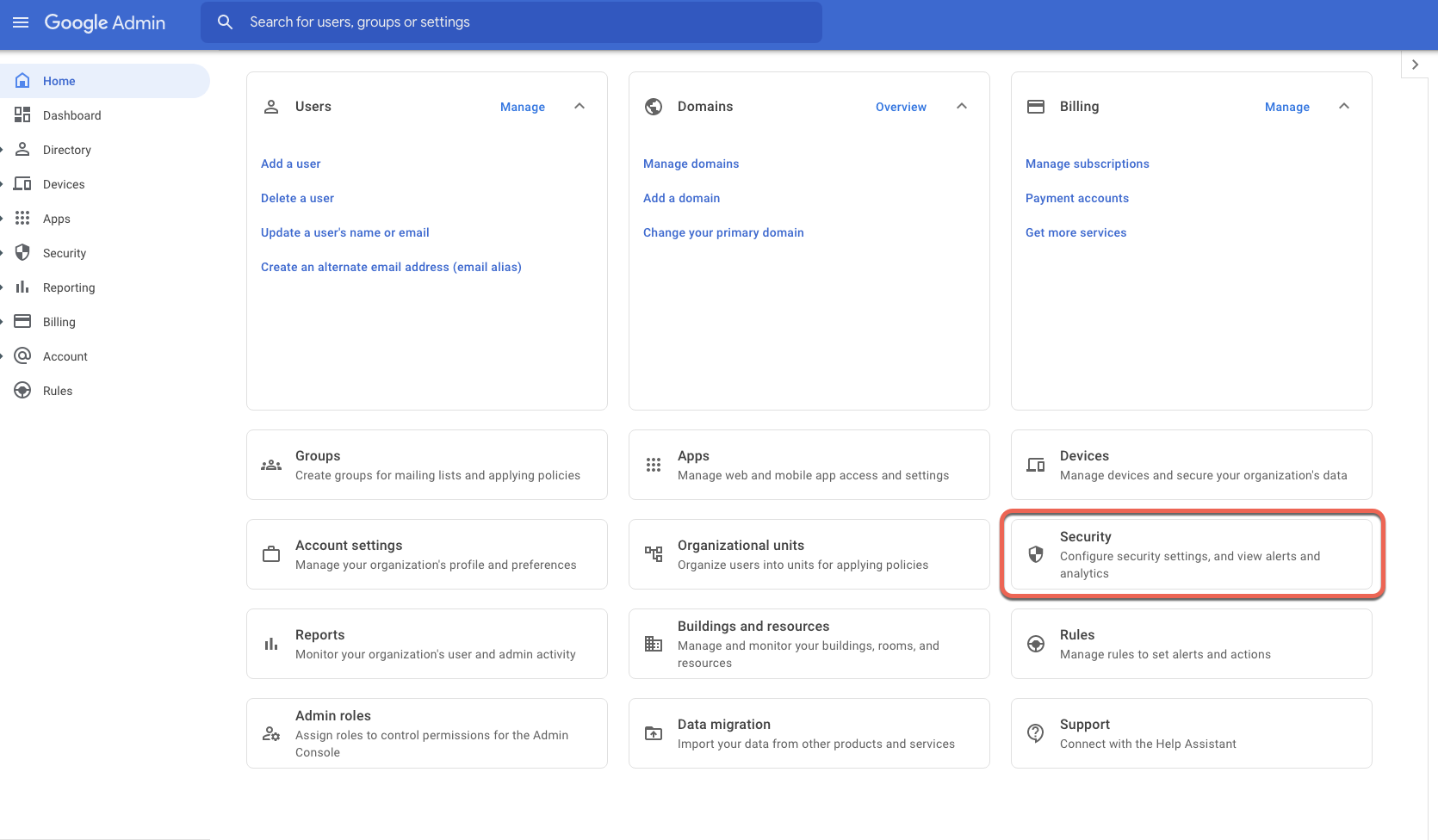Collapse the Domains card chevron

[962, 106]
